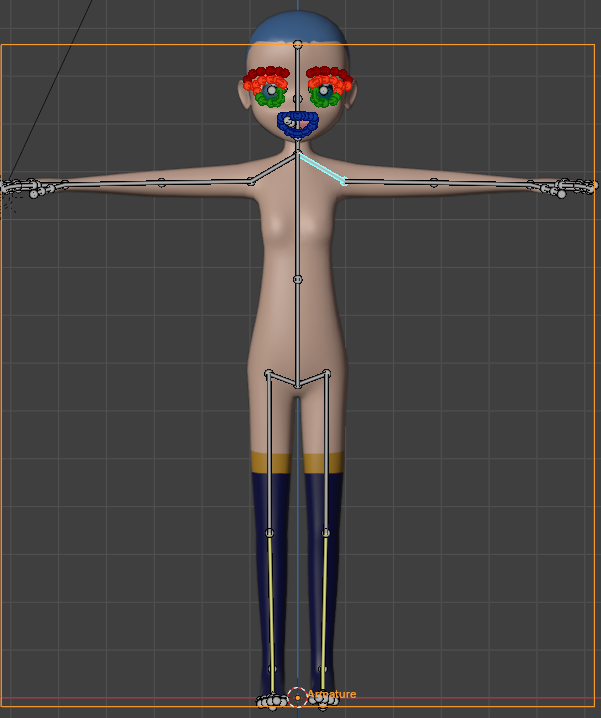Select the lower spine bone above the pelvis

coord(297,333)
